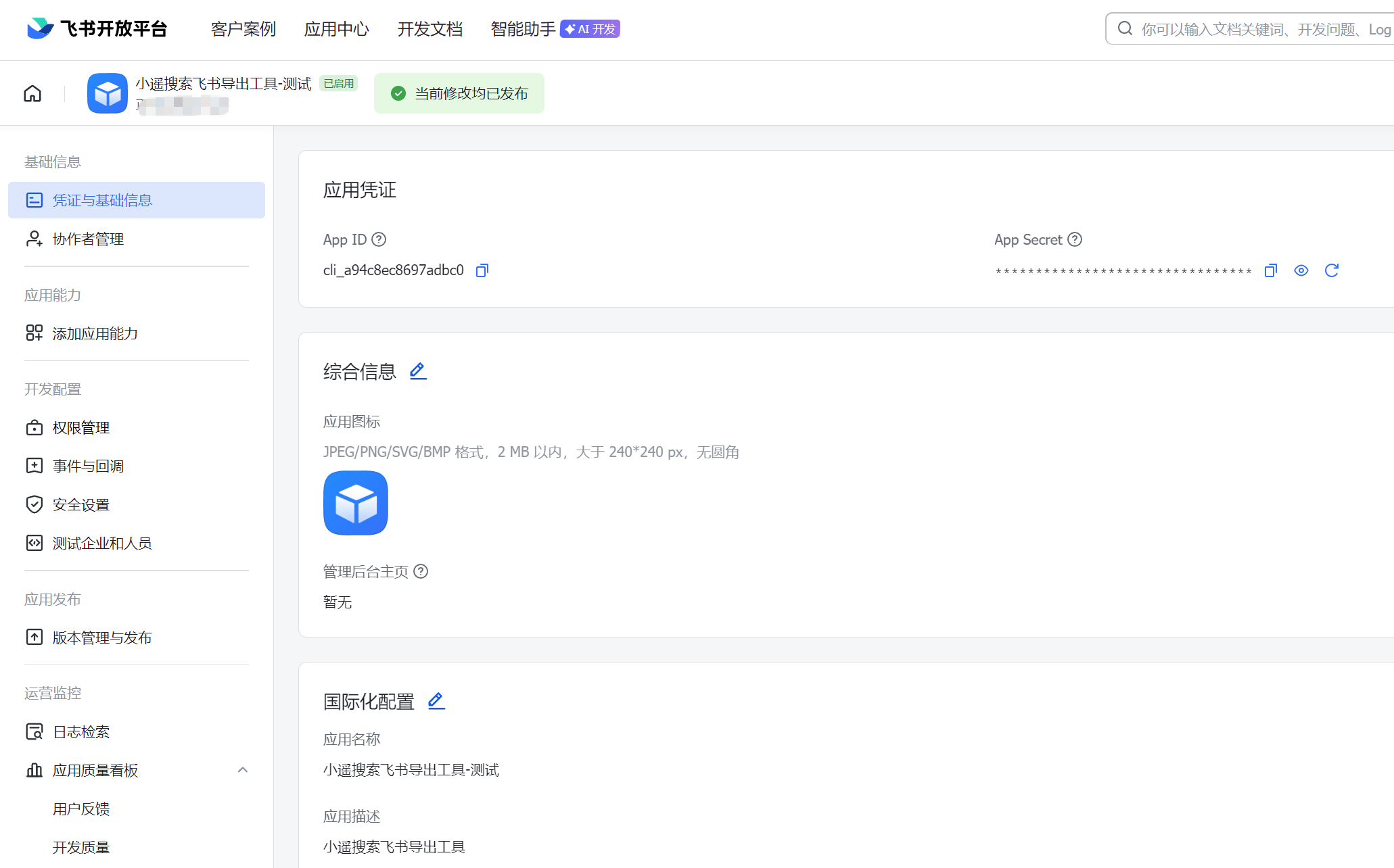Viewport: 1394px width, 868px height.
Task: Reveal the App Secret with eye icon
Action: tap(1301, 270)
